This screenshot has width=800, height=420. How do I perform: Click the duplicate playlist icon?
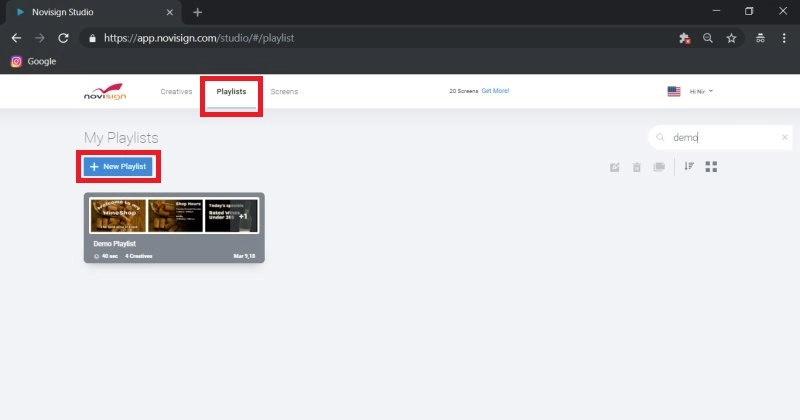659,167
